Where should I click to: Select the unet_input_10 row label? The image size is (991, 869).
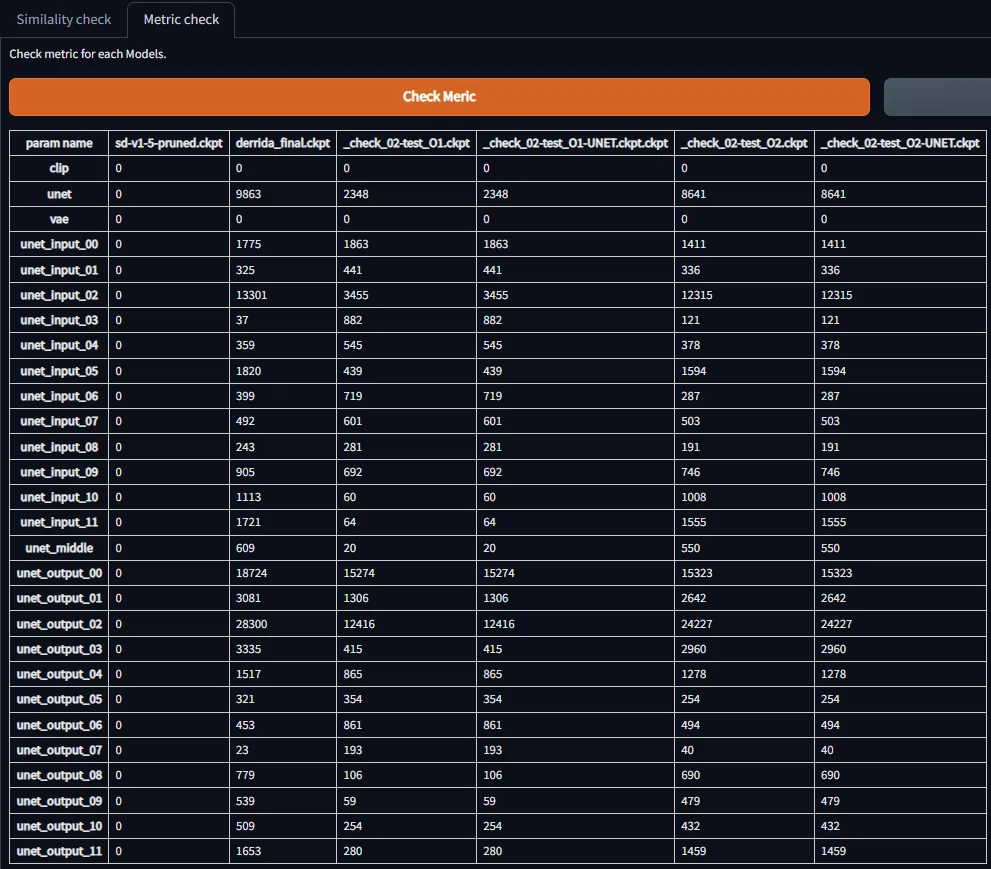point(59,497)
